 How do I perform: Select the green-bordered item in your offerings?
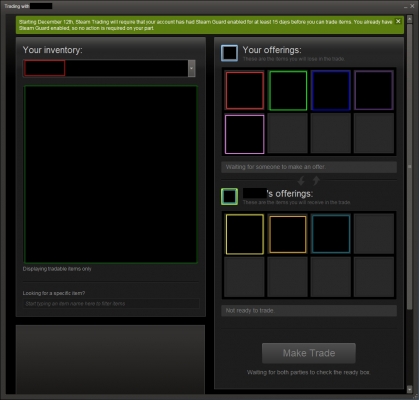288,90
